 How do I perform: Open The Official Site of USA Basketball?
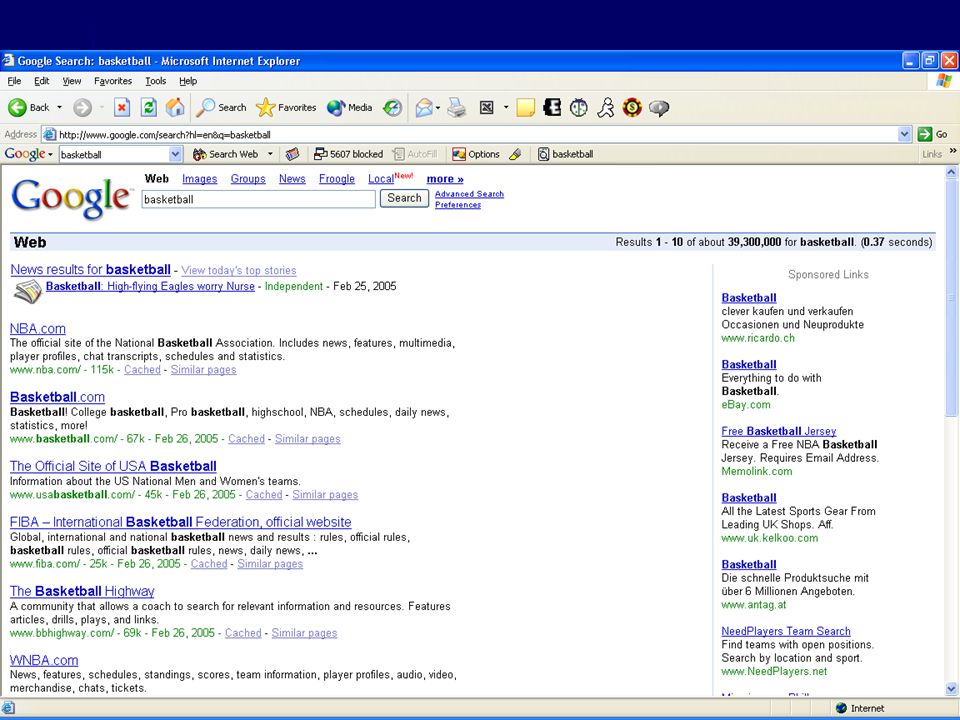coord(113,467)
